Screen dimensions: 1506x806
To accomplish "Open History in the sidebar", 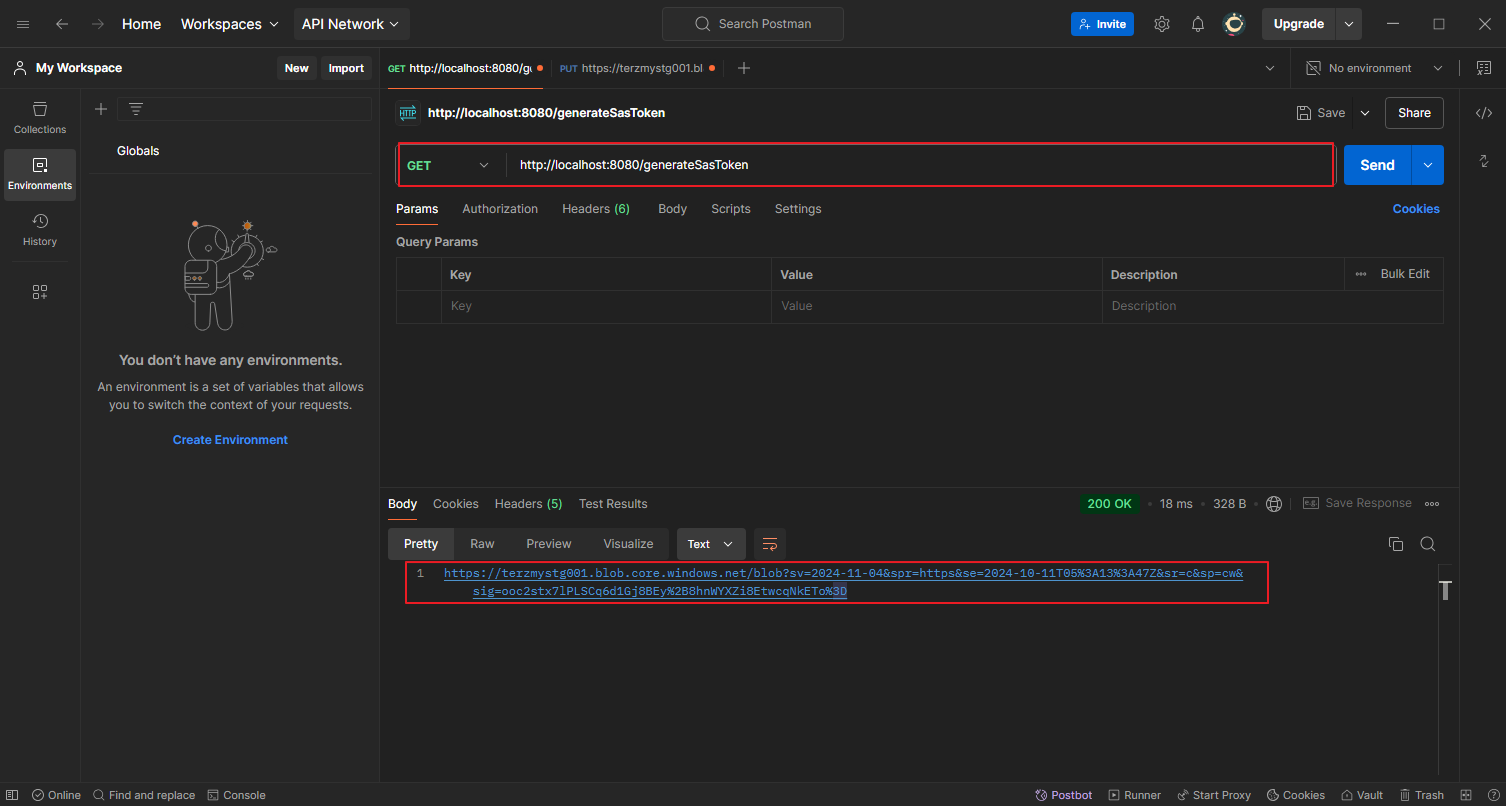I will point(40,230).
